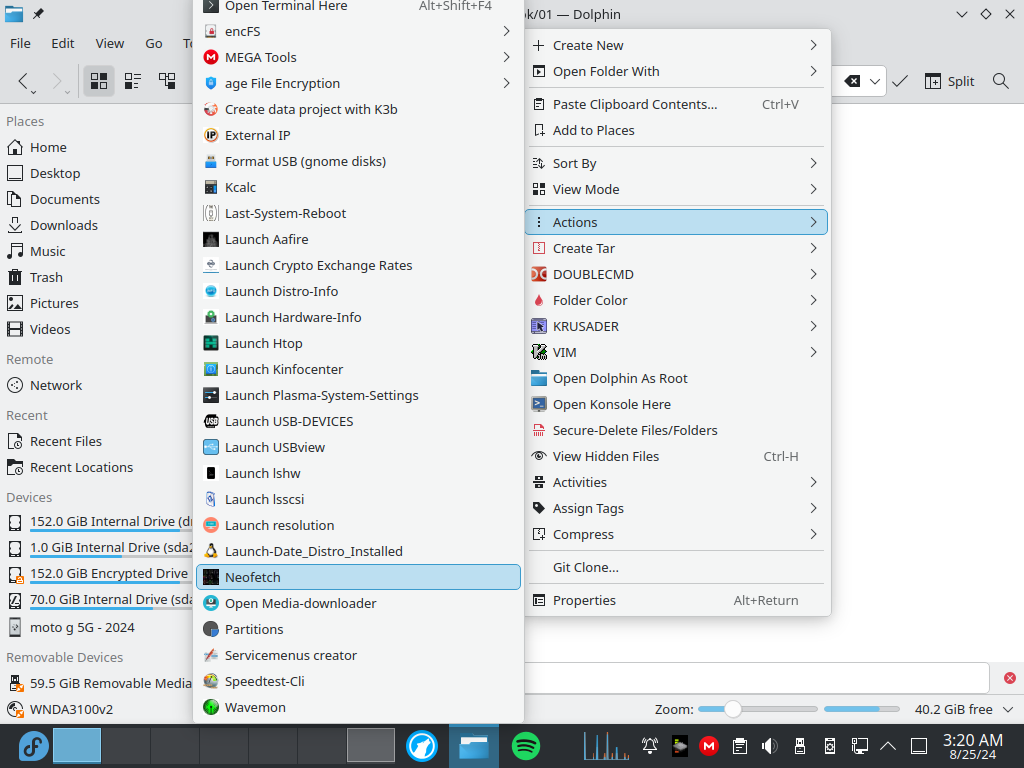Switch Dolphin to Details view mode
The height and width of the screenshot is (768, 1024).
(167, 81)
